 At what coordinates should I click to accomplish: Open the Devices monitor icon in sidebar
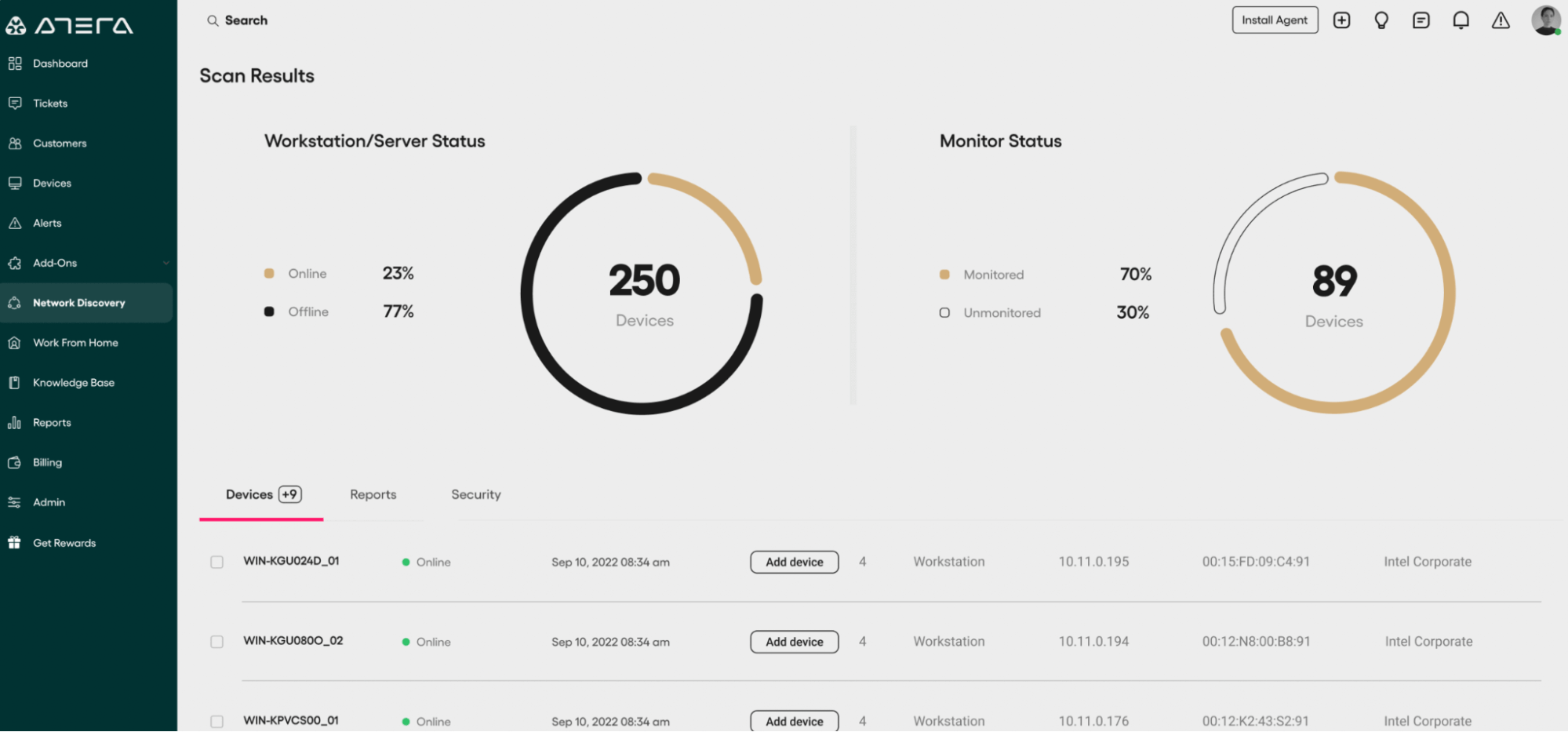(x=15, y=184)
